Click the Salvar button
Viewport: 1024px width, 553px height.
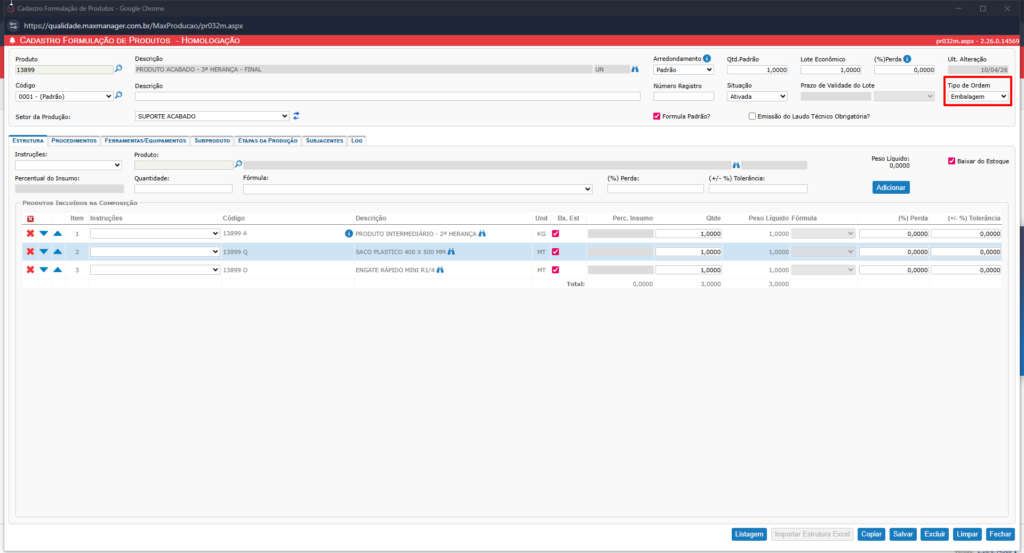(x=903, y=534)
